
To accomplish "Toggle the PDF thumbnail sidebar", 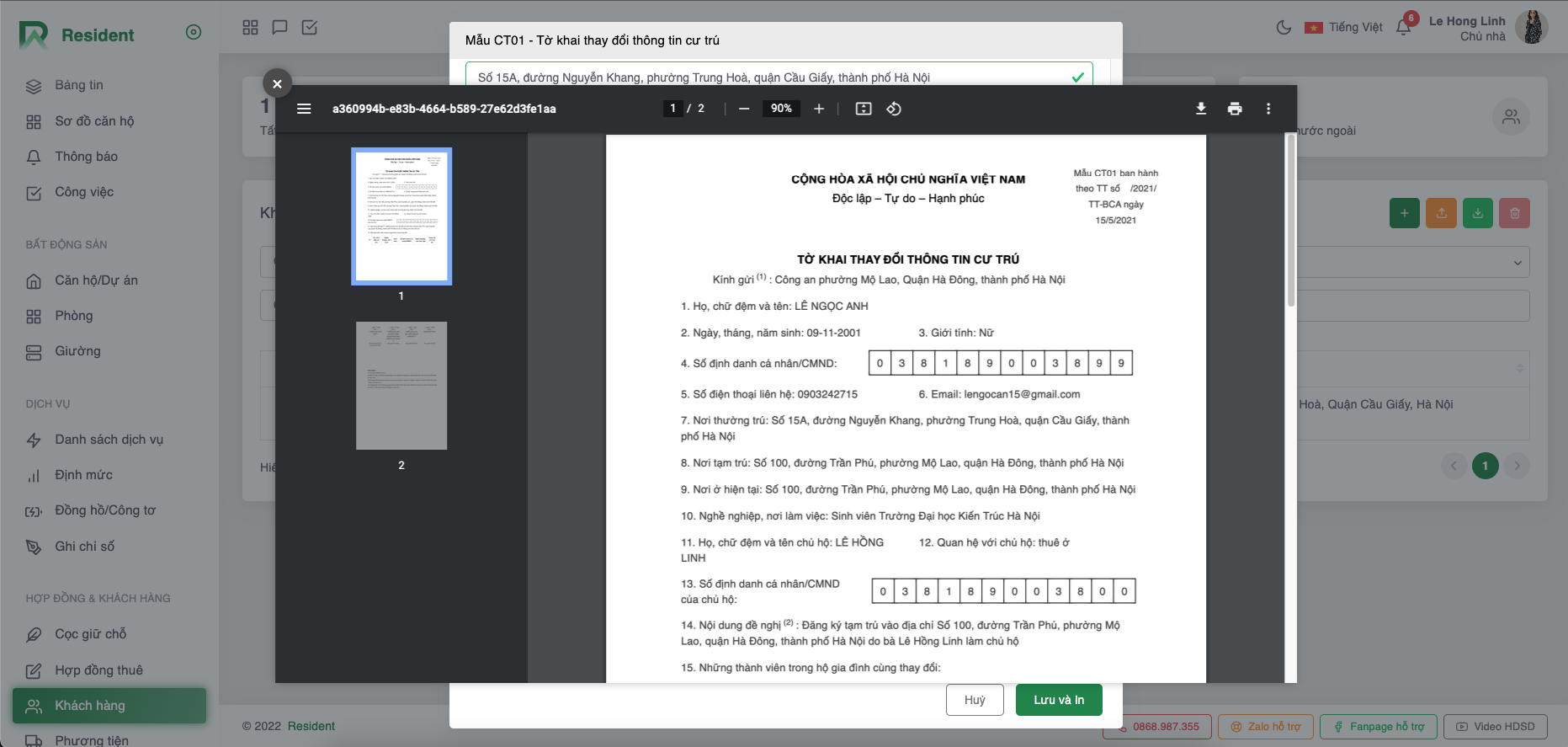I will point(305,109).
